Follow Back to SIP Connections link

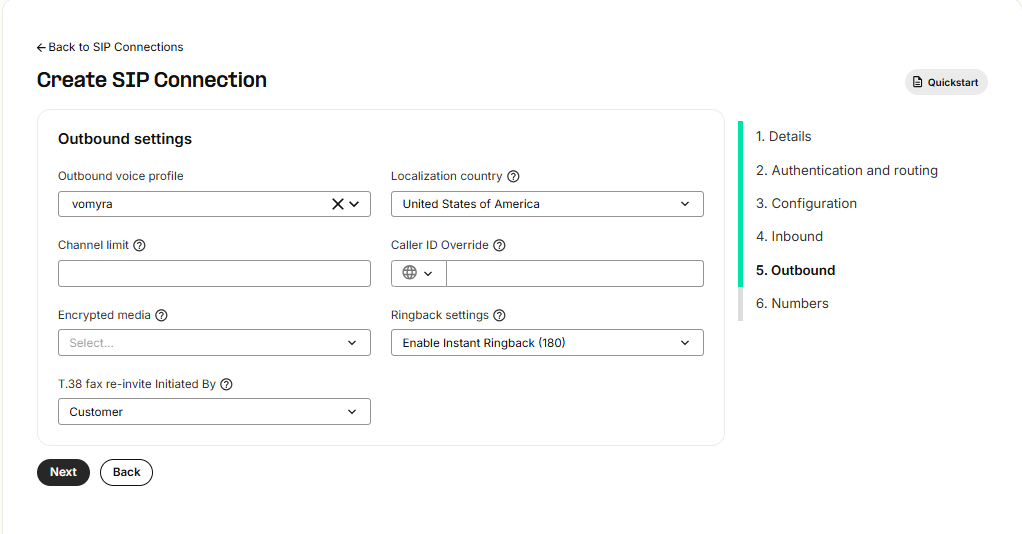[110, 47]
